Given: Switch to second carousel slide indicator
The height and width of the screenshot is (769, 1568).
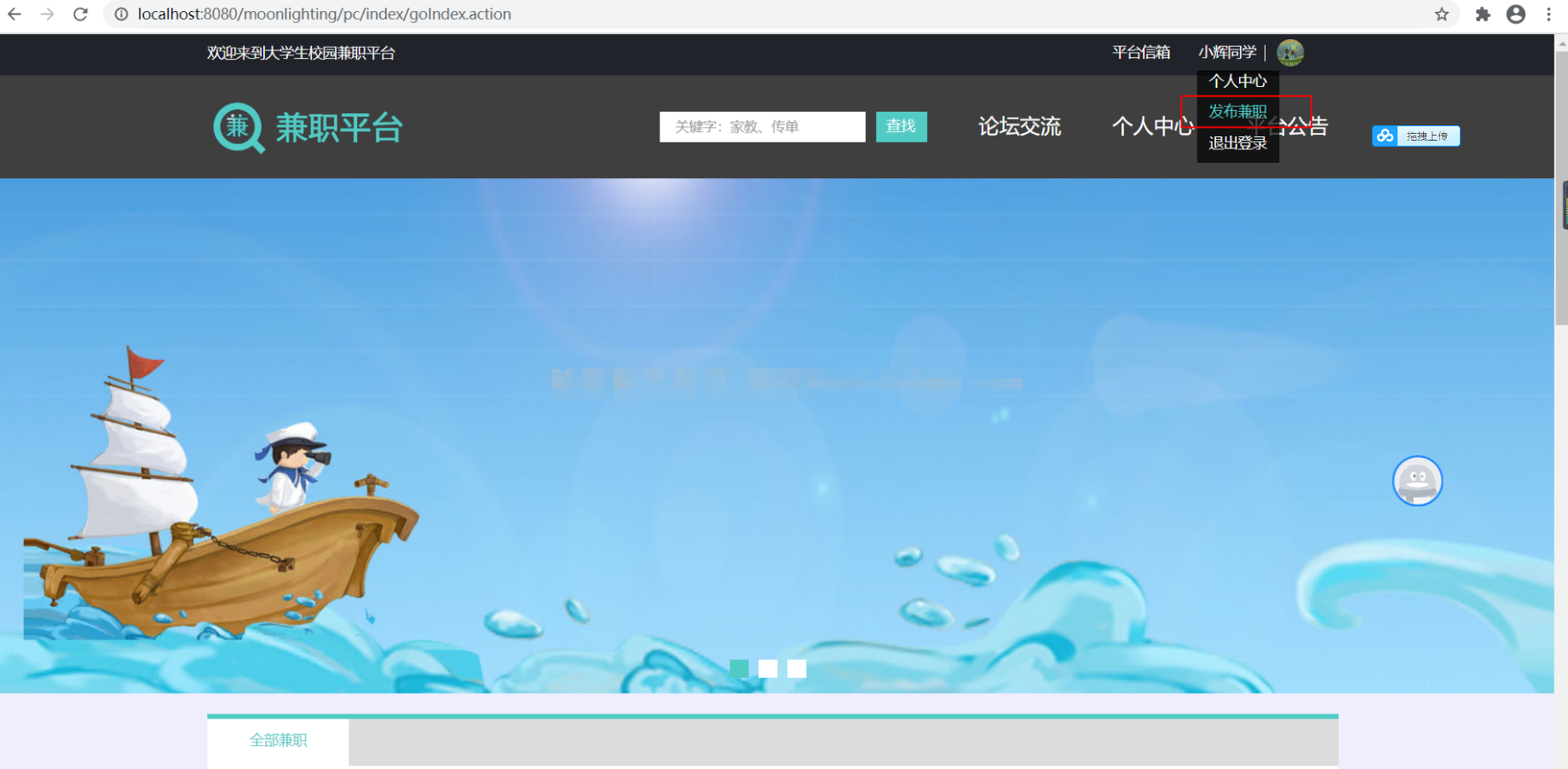Looking at the screenshot, I should coord(768,668).
